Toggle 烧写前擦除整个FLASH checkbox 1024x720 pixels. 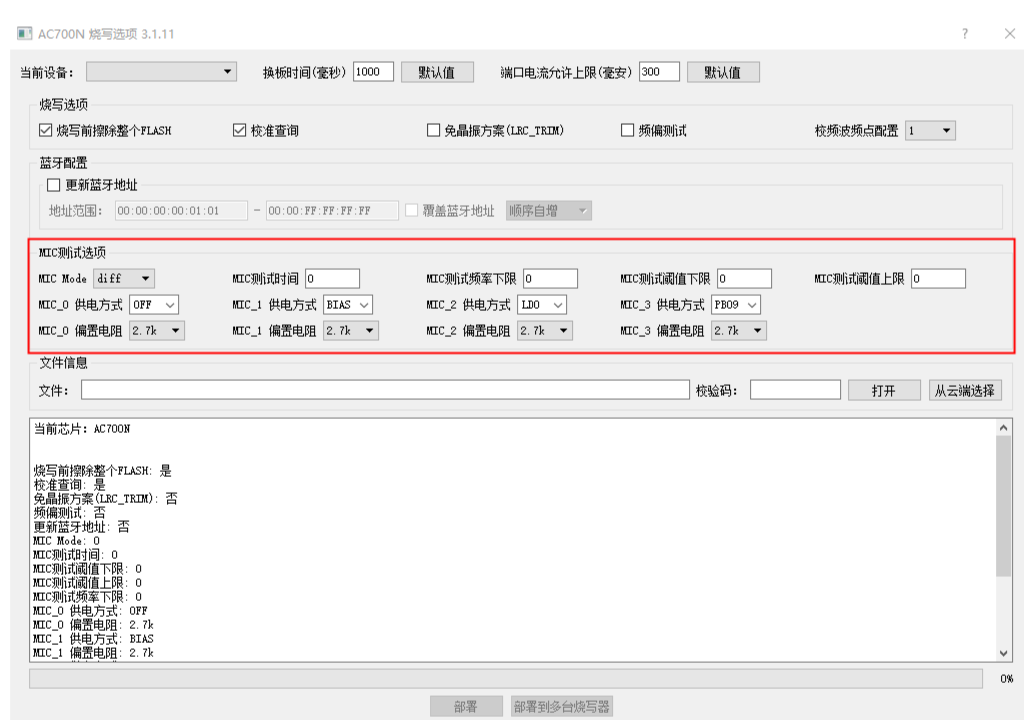45,130
